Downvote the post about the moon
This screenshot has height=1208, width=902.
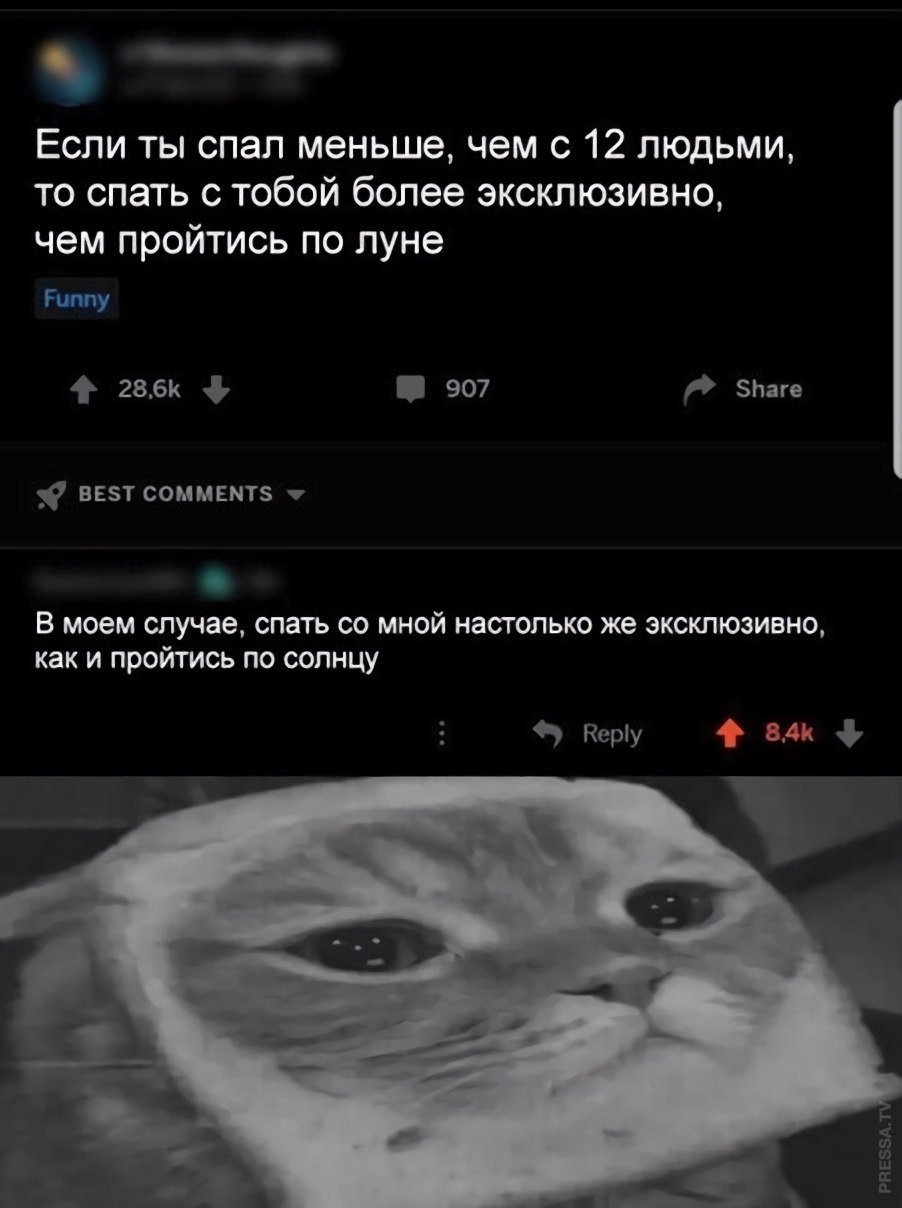[220, 389]
